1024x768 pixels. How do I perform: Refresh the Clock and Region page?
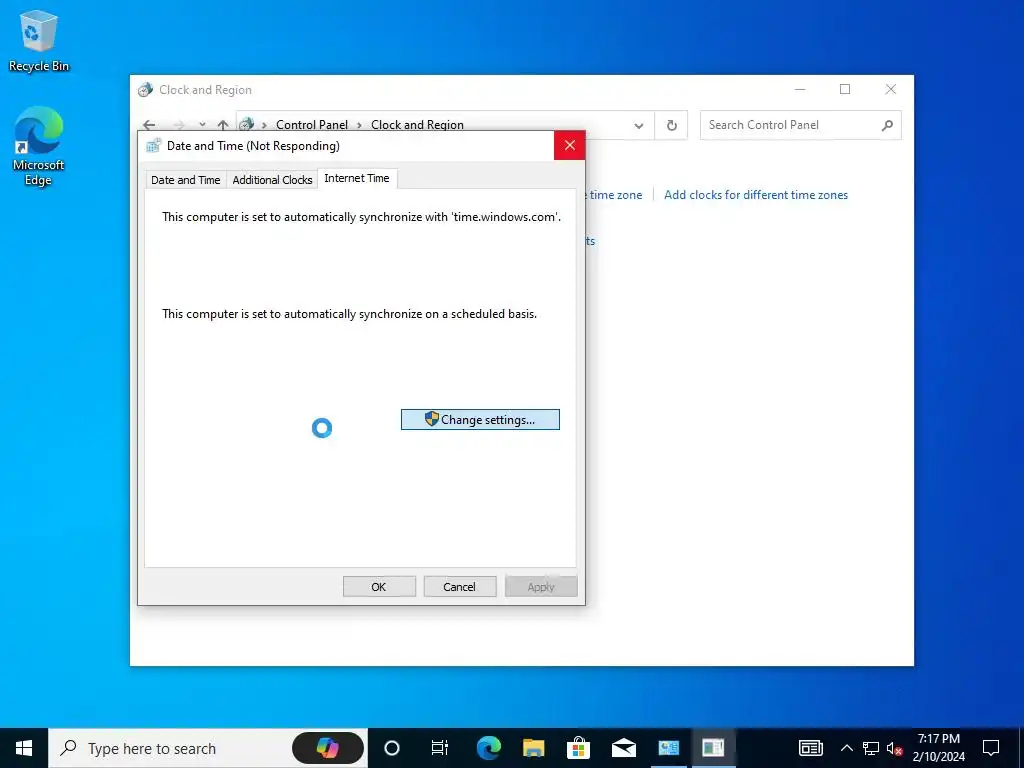pos(671,125)
